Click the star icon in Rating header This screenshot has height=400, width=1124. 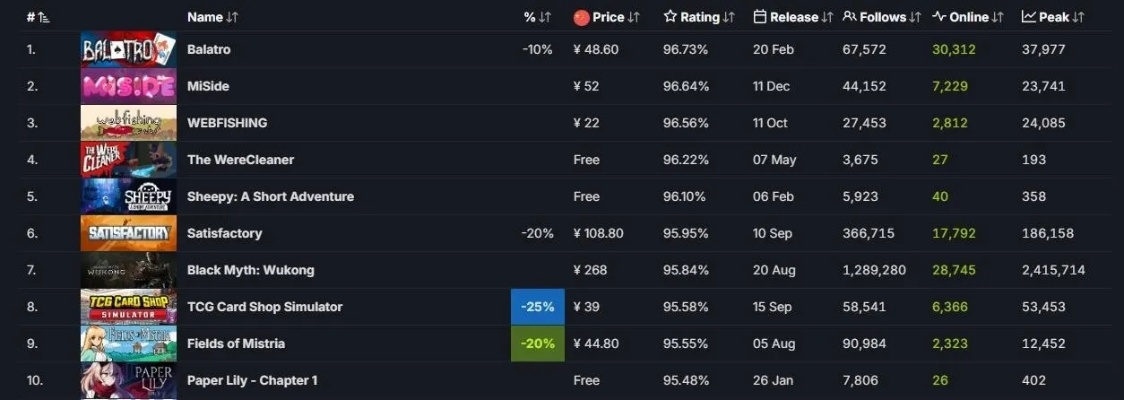670,17
